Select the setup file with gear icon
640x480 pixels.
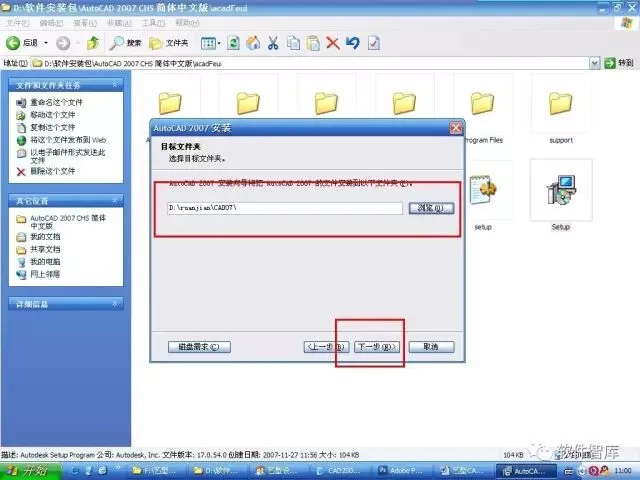click(x=483, y=190)
